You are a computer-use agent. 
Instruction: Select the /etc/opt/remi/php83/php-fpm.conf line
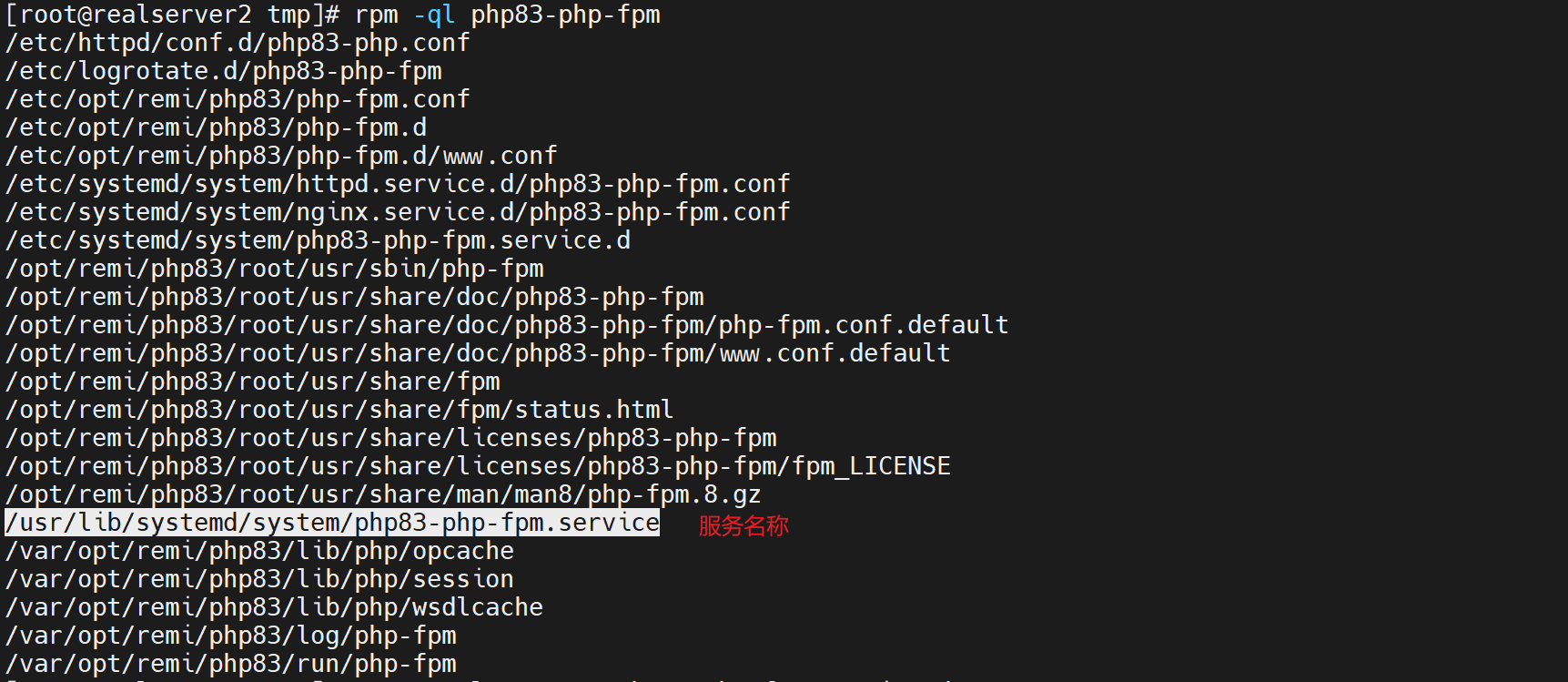click(238, 99)
